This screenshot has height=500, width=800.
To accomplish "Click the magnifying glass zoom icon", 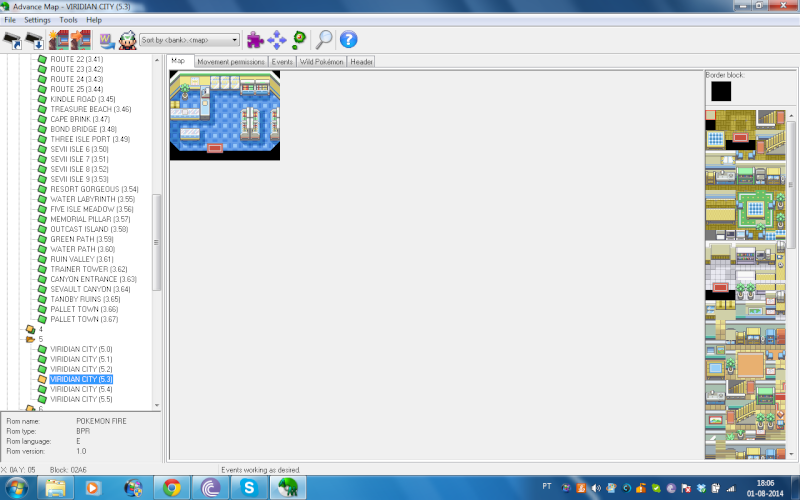I will coord(323,39).
